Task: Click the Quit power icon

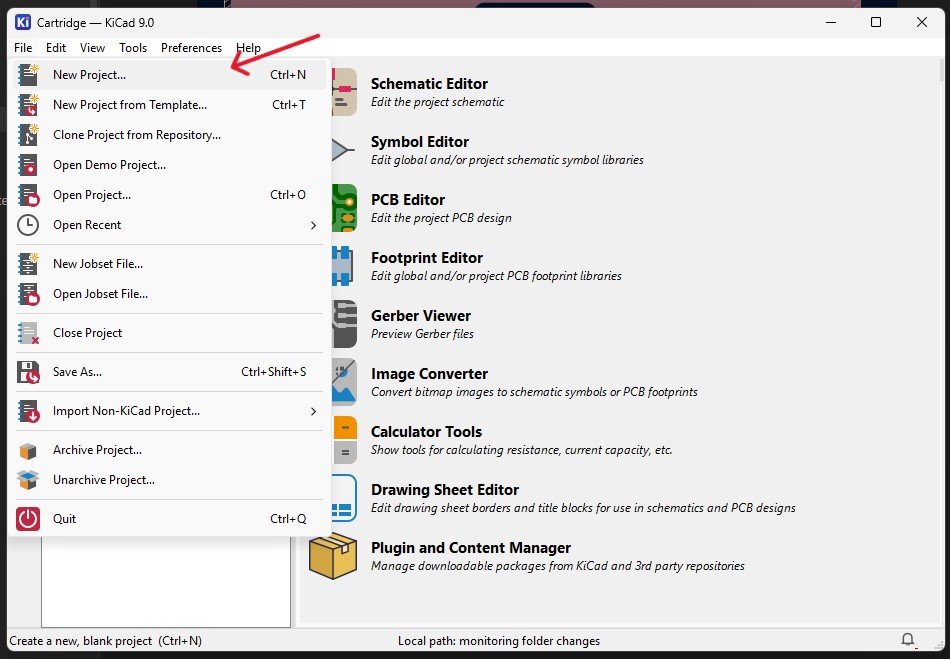Action: click(28, 518)
